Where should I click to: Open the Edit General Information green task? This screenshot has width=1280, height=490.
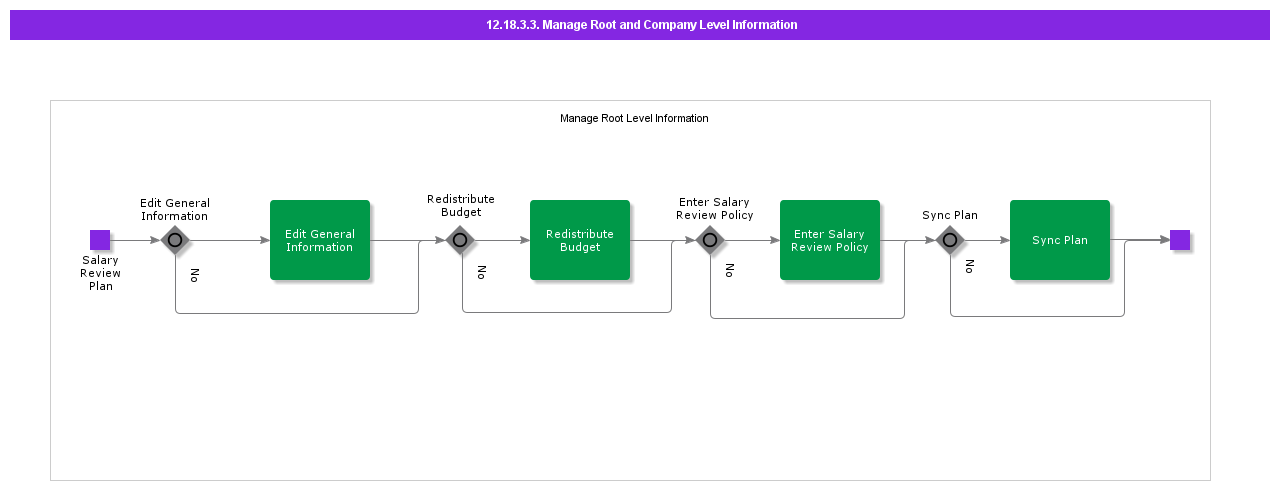click(x=320, y=240)
